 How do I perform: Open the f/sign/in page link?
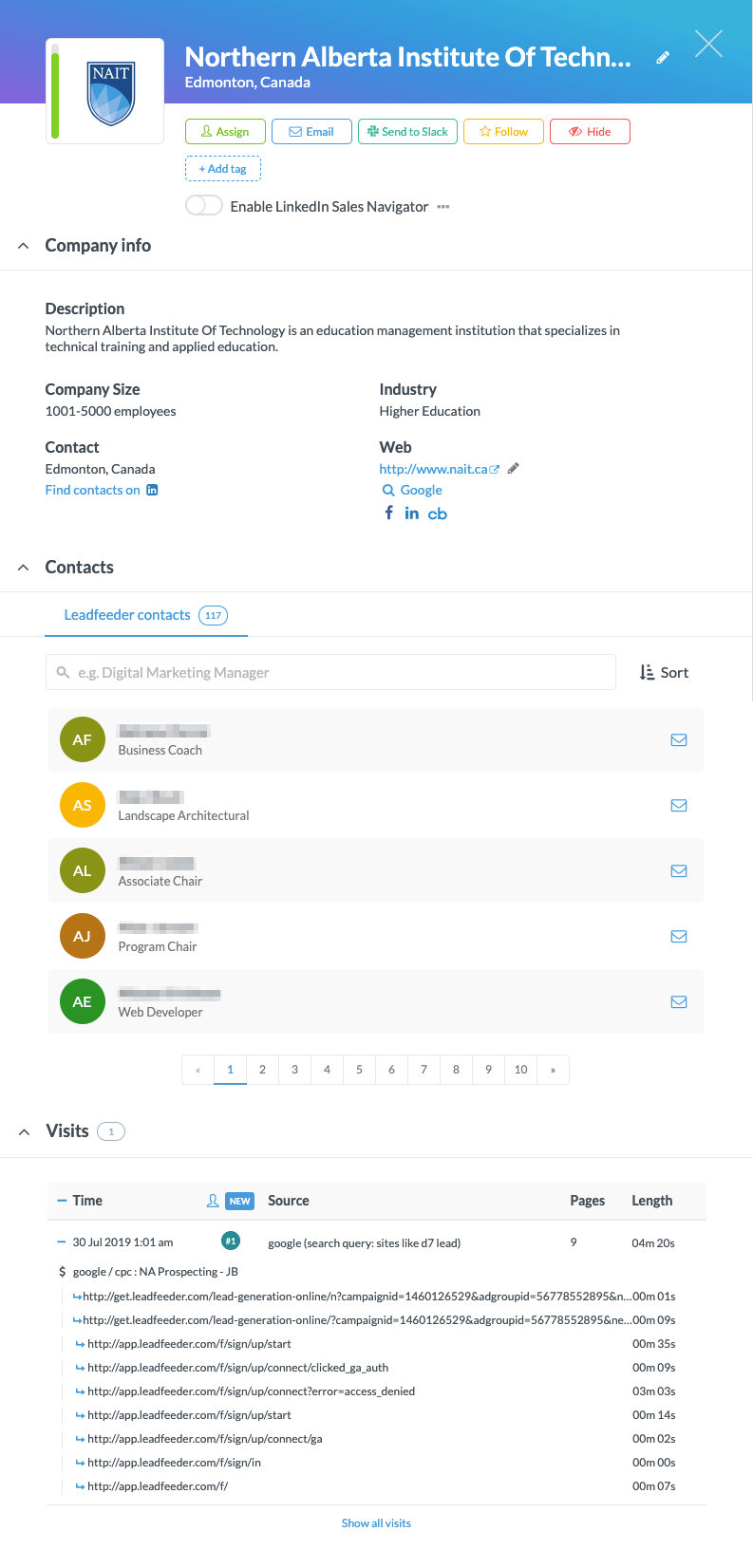(x=174, y=1463)
